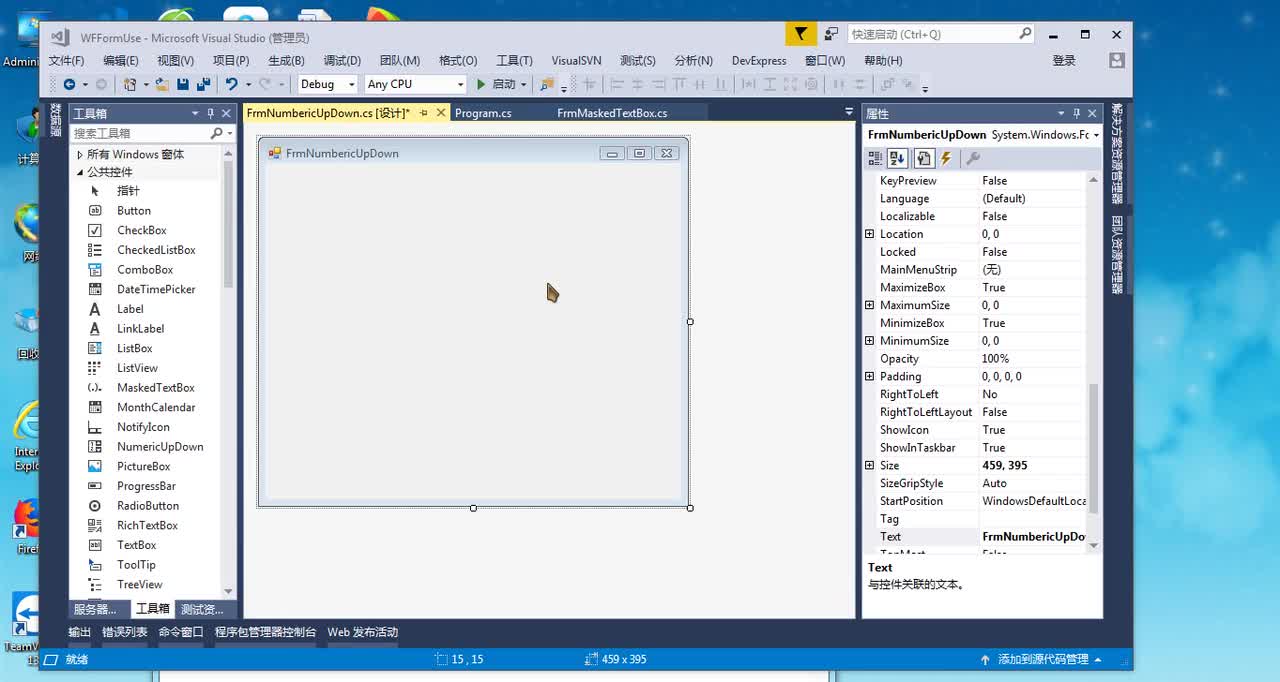1280x682 pixels.
Task: Collapse the 公共控件 toolbox group
Action: tap(80, 172)
